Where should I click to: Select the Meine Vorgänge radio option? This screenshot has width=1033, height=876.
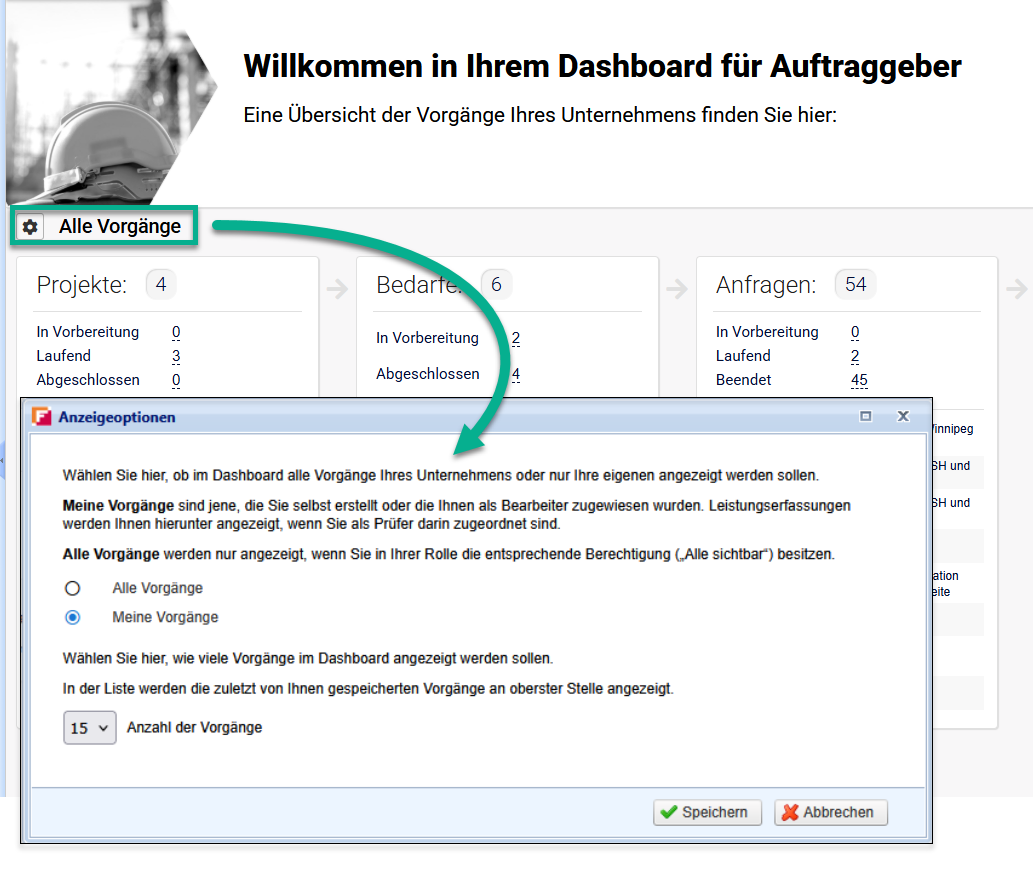pos(72,617)
